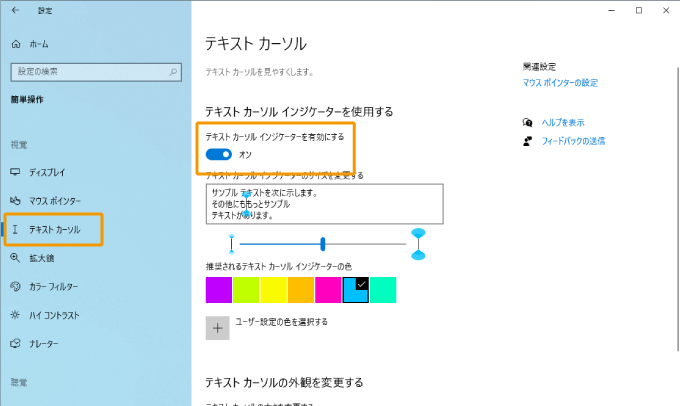
Task: Click the 簡単操作 sidebar heading
Action: [x=27, y=99]
